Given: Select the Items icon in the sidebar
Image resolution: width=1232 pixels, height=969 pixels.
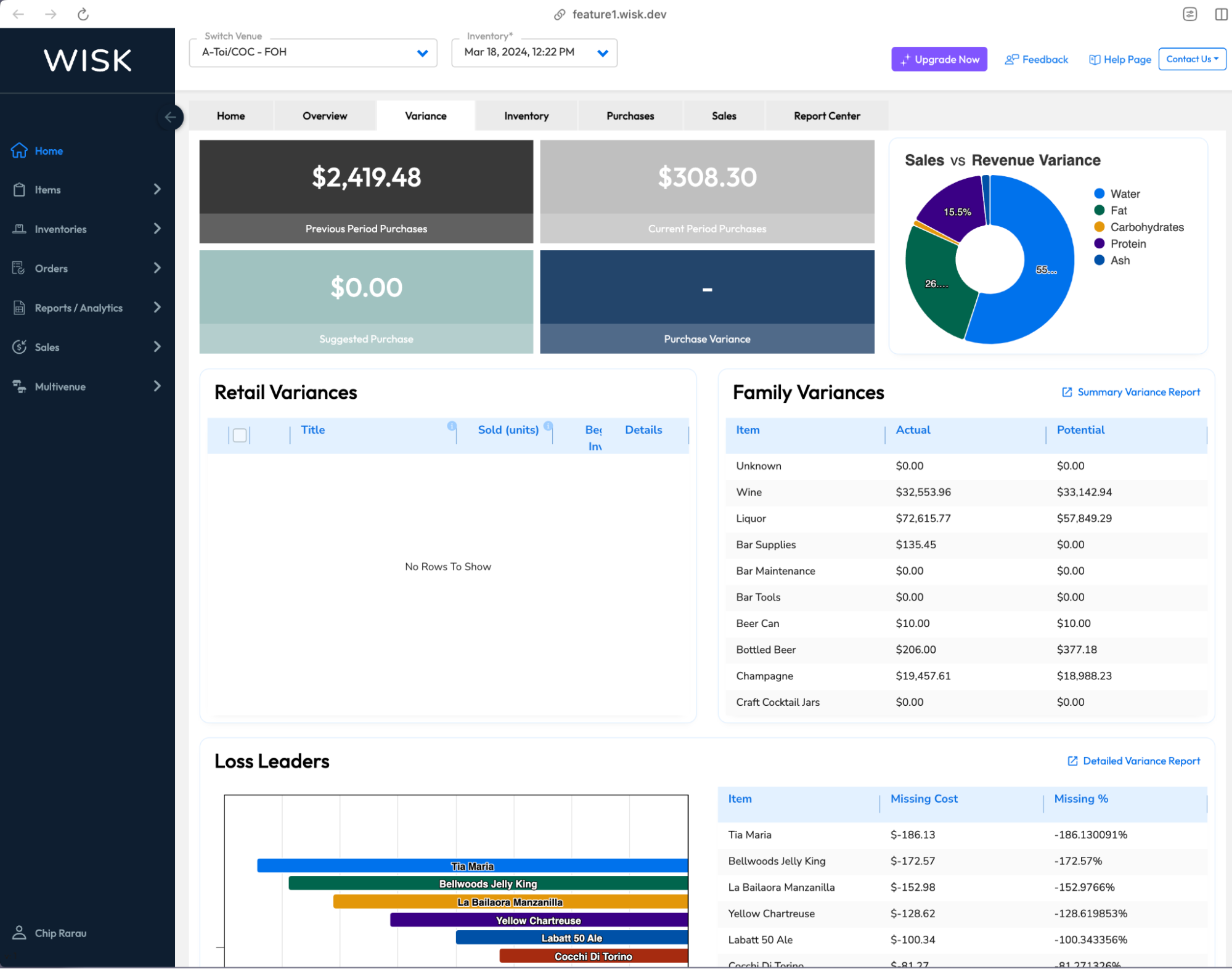Looking at the screenshot, I should 19,189.
